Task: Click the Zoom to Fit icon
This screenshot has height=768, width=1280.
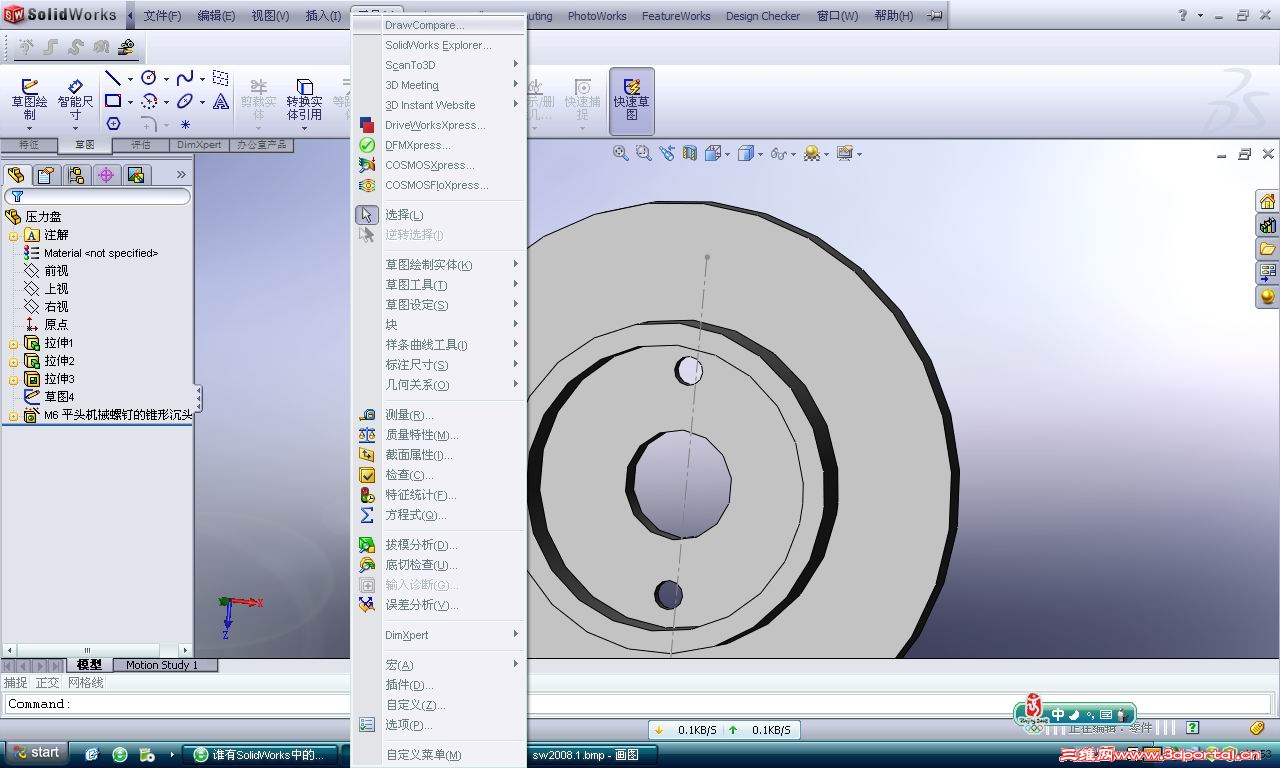Action: point(620,153)
